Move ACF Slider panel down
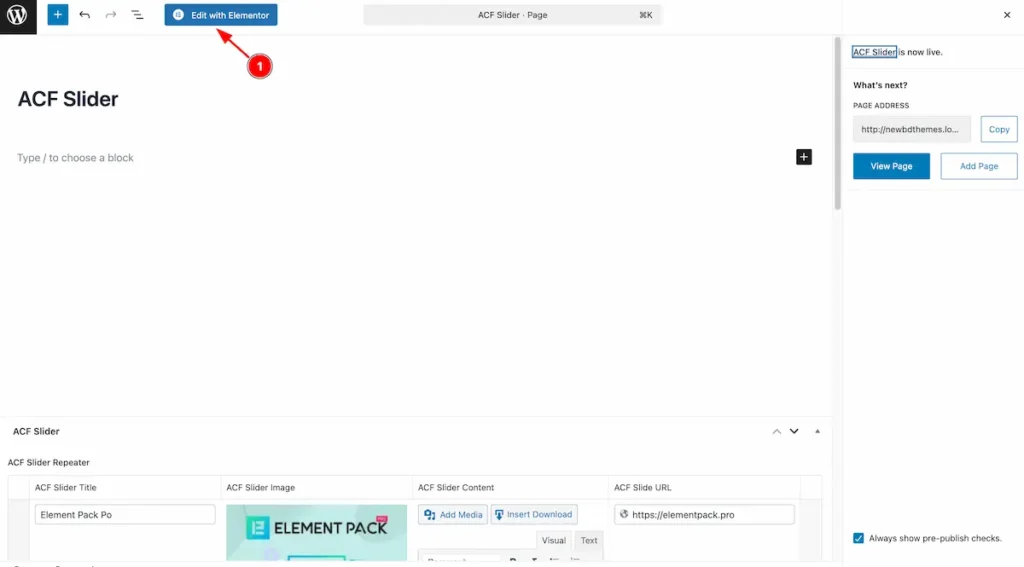Screen dimensions: 1024x567 (794, 431)
